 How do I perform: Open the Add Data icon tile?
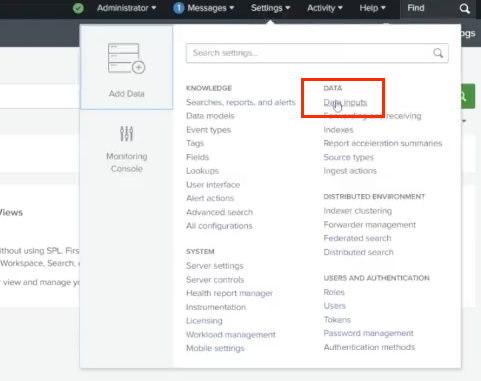127,67
